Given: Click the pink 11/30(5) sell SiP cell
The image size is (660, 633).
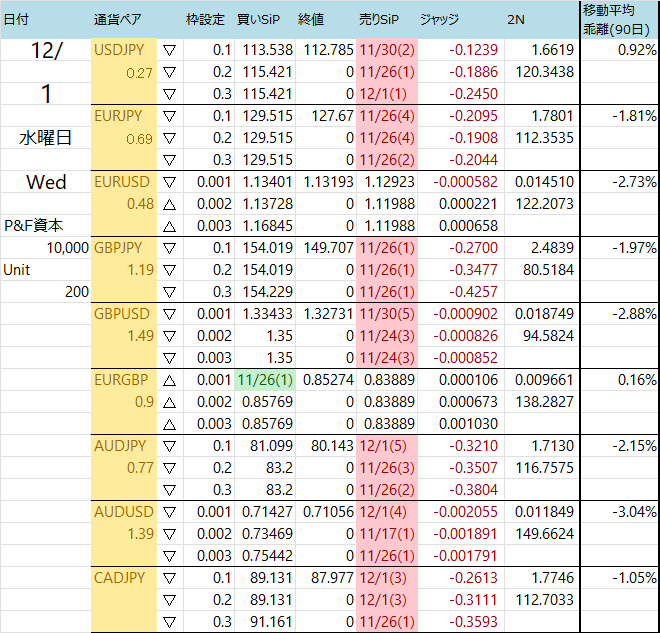Looking at the screenshot, I should pos(387,314).
